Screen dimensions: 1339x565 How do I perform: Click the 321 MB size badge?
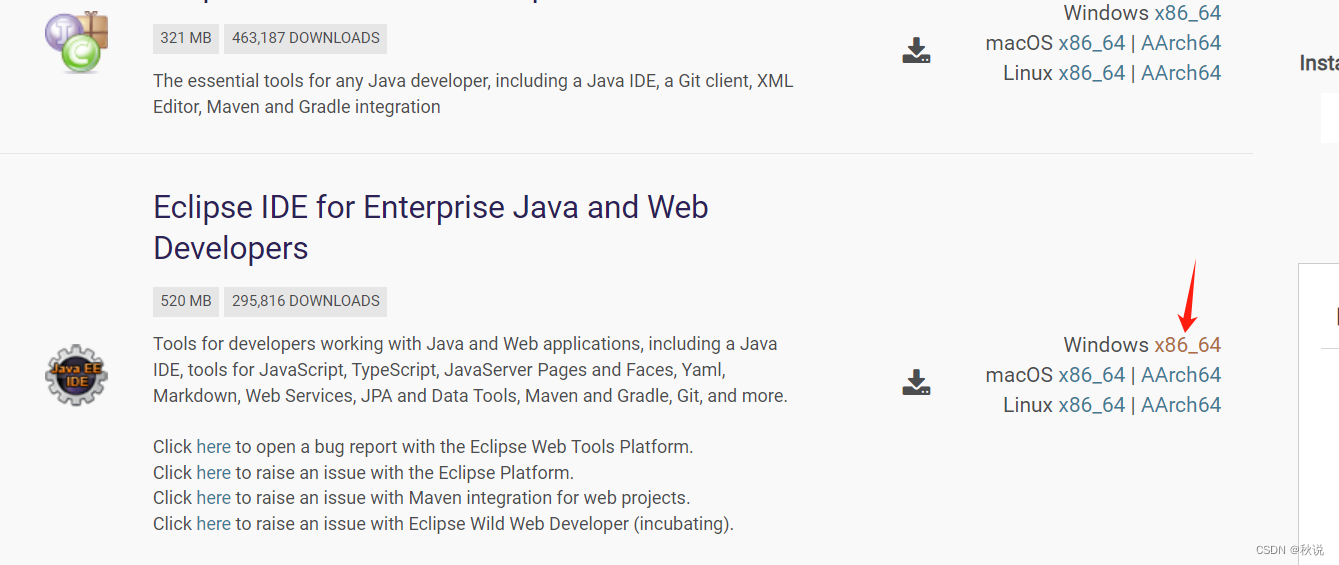pos(186,38)
